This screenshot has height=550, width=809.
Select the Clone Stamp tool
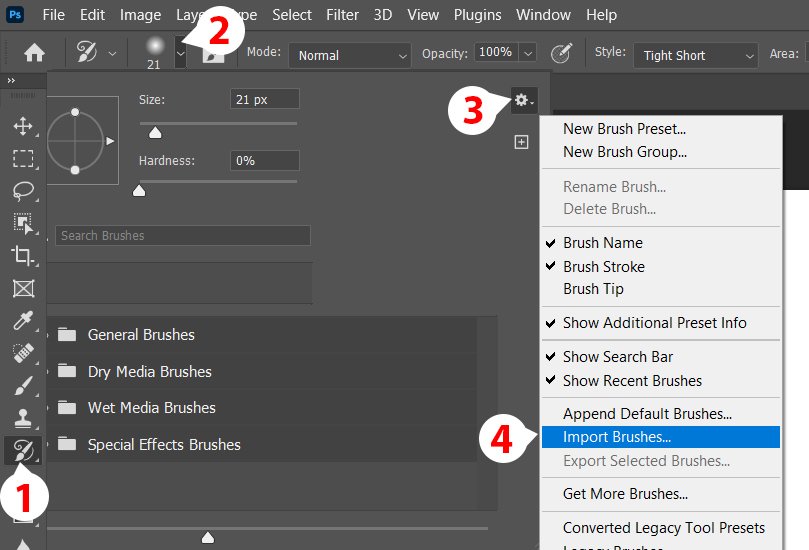(x=23, y=418)
